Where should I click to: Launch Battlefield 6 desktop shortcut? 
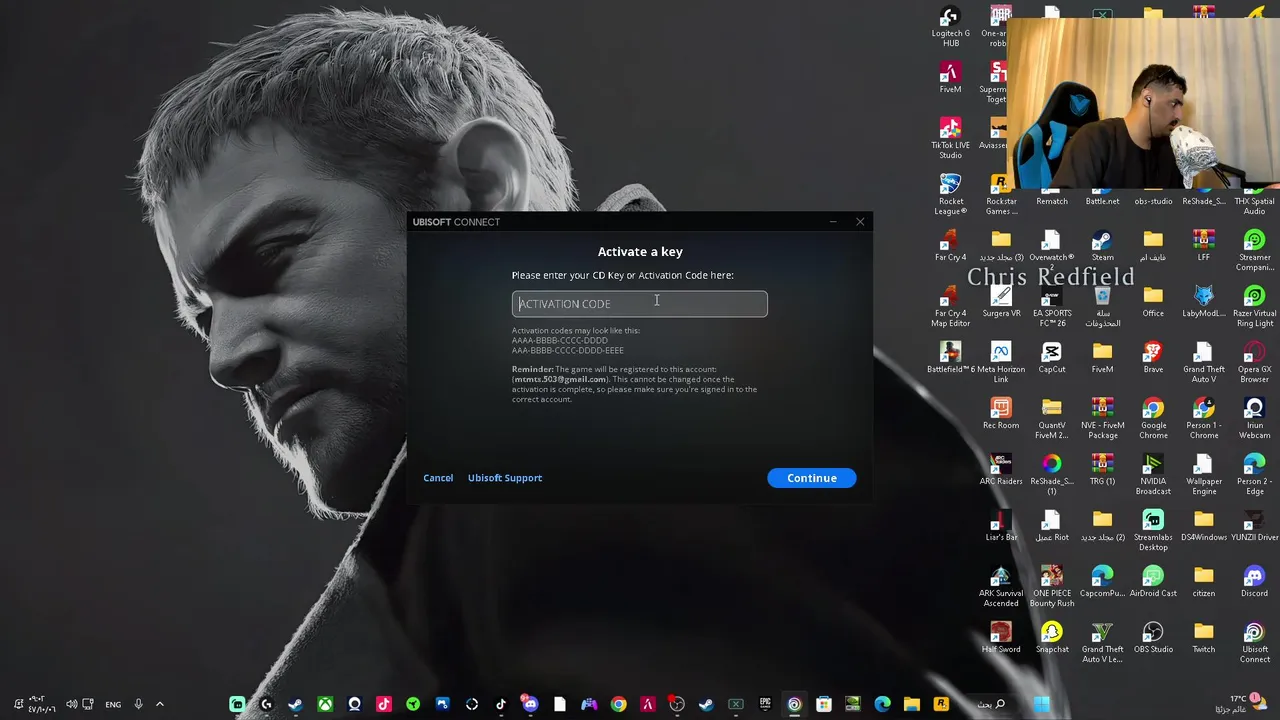950,358
